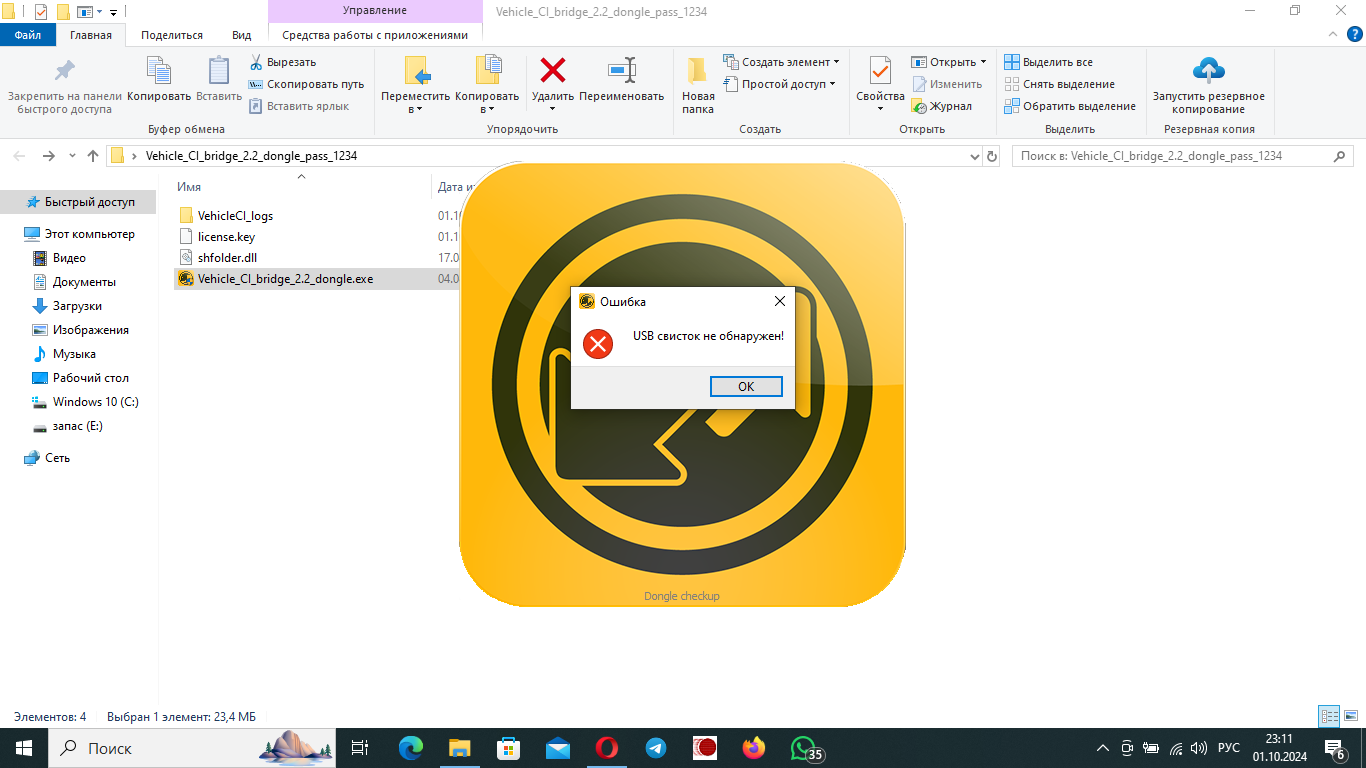Select Windows 10 (C:) drive in sidebar
Image resolution: width=1366 pixels, height=768 pixels.
tap(95, 402)
